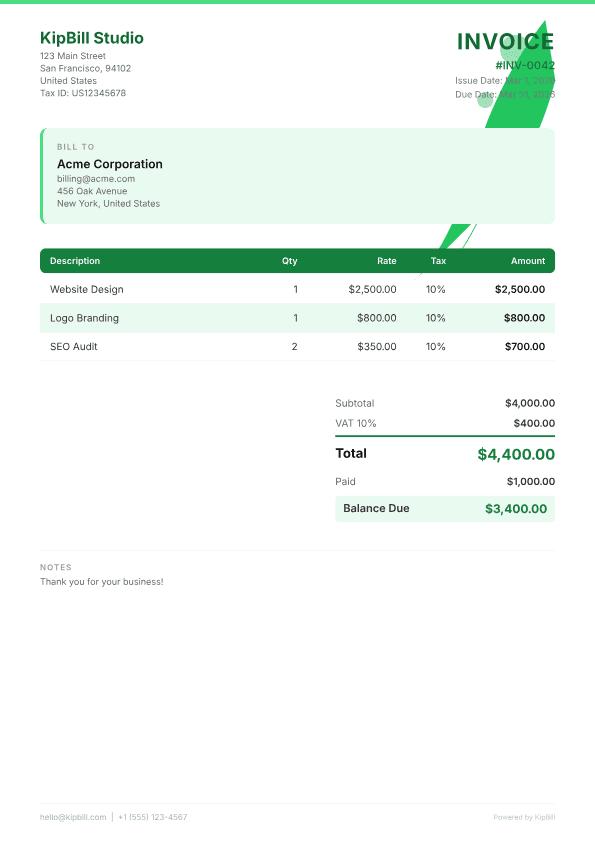Select invoice number #INV-0042

525,65
